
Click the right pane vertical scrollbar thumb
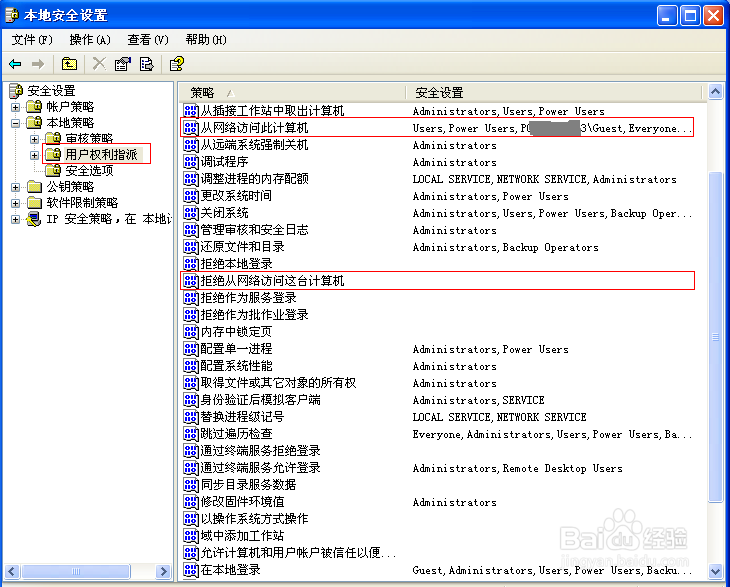(x=716, y=337)
